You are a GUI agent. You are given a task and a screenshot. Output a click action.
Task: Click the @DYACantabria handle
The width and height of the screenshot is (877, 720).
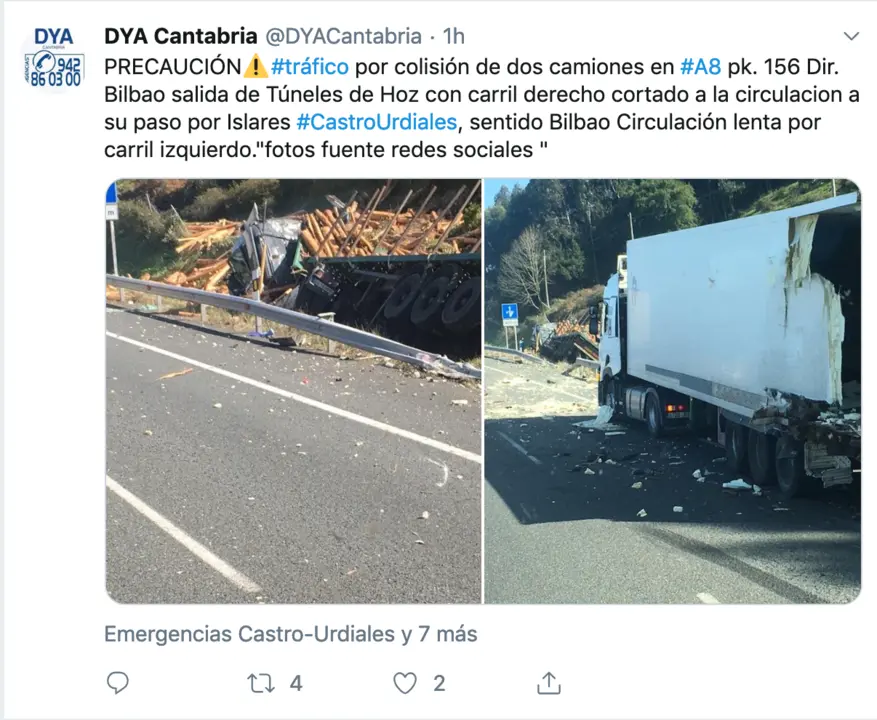pyautogui.click(x=343, y=36)
